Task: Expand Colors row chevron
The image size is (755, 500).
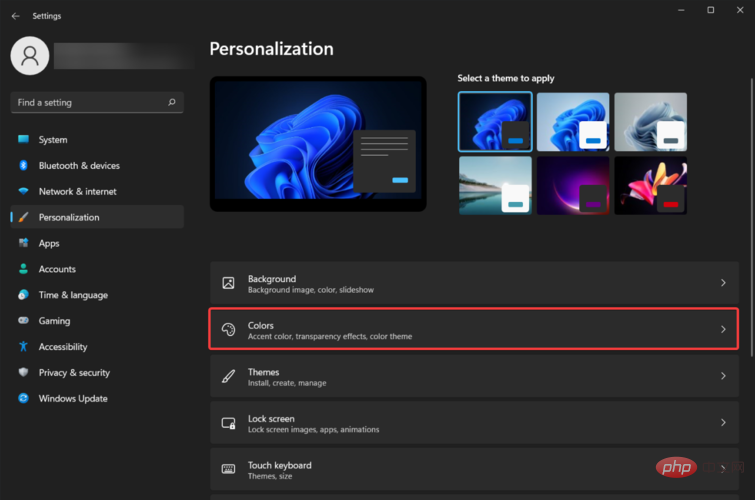Action: 723,329
